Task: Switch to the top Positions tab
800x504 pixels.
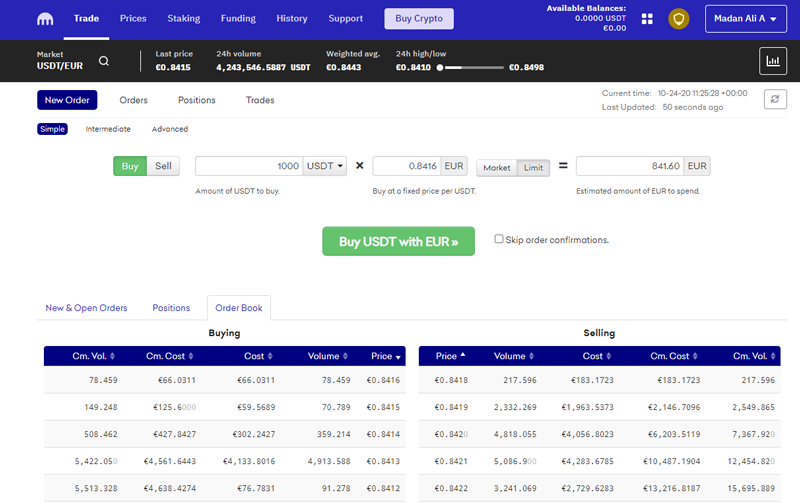Action: (196, 100)
